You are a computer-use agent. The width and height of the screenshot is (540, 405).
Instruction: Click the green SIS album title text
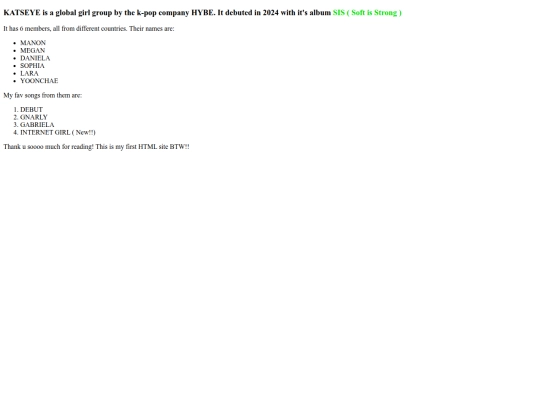click(x=367, y=13)
